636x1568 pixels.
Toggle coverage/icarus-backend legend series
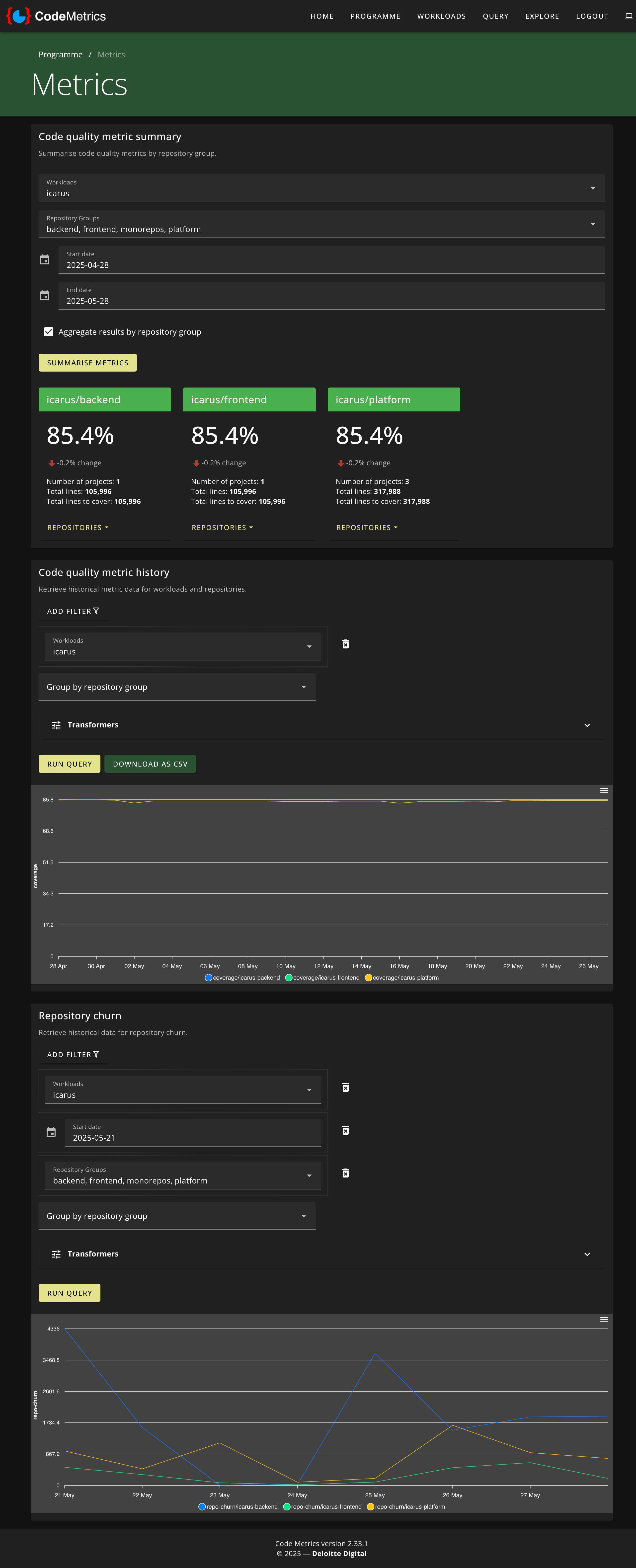coord(242,978)
